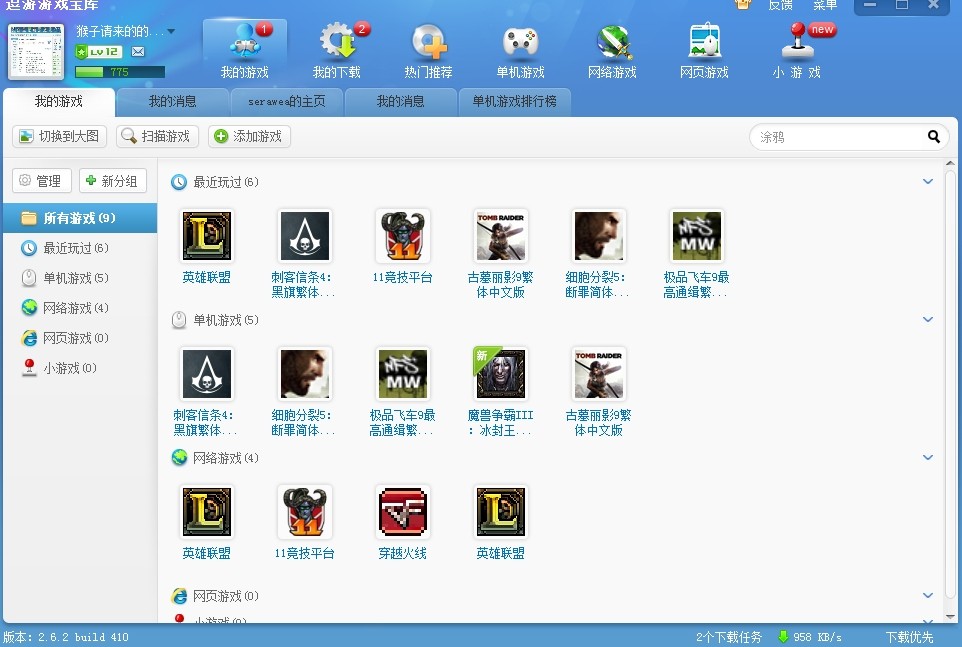962x647 pixels.
Task: Click the 扫描游戏 button
Action: pyautogui.click(x=156, y=136)
